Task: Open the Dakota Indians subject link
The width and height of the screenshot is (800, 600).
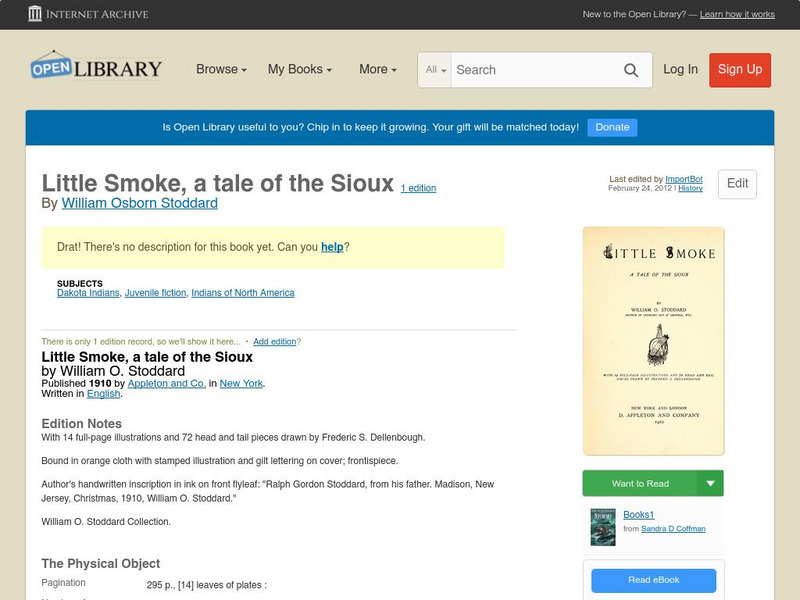Action: (x=88, y=293)
